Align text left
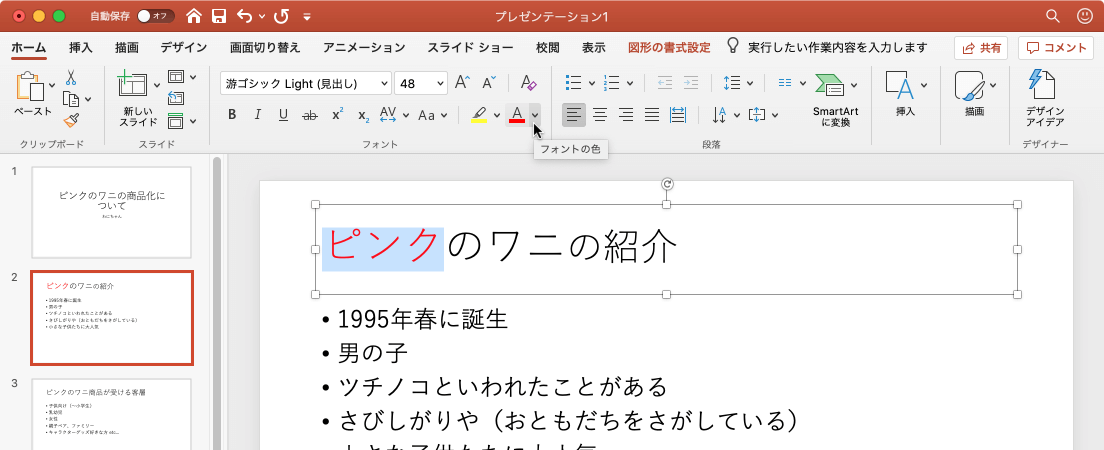Viewport: 1104px width, 450px height. [574, 115]
